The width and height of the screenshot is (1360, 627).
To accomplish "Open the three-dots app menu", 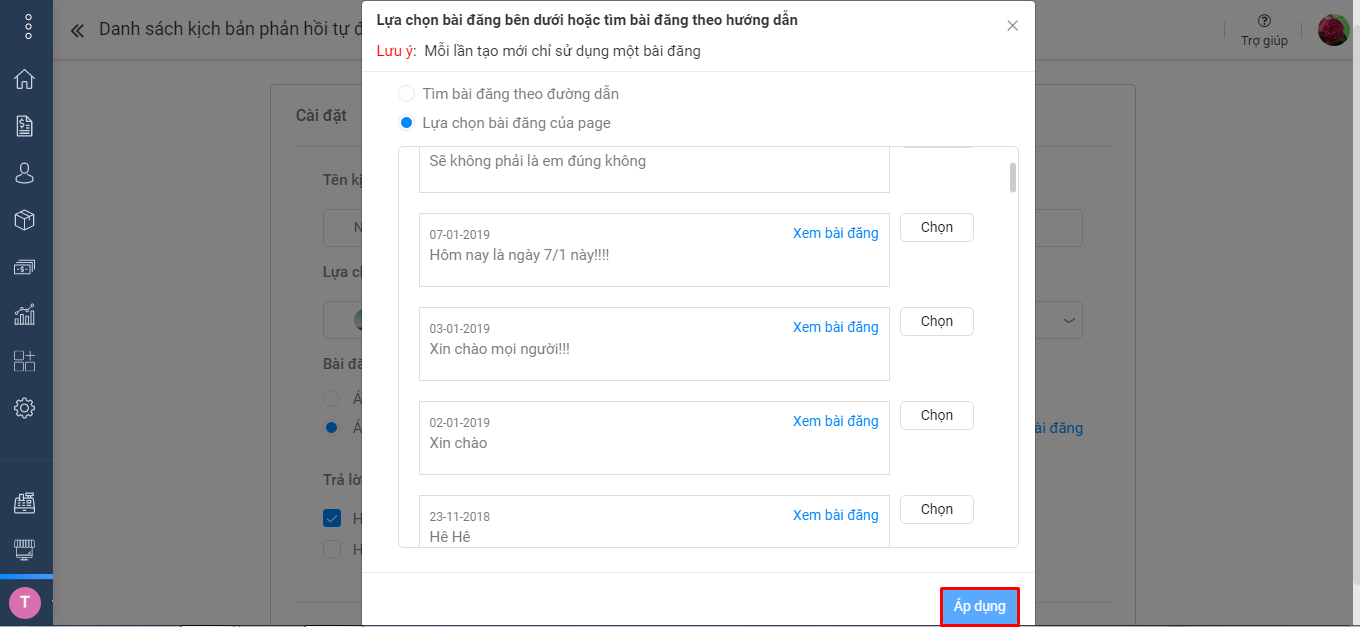I will [x=28, y=26].
